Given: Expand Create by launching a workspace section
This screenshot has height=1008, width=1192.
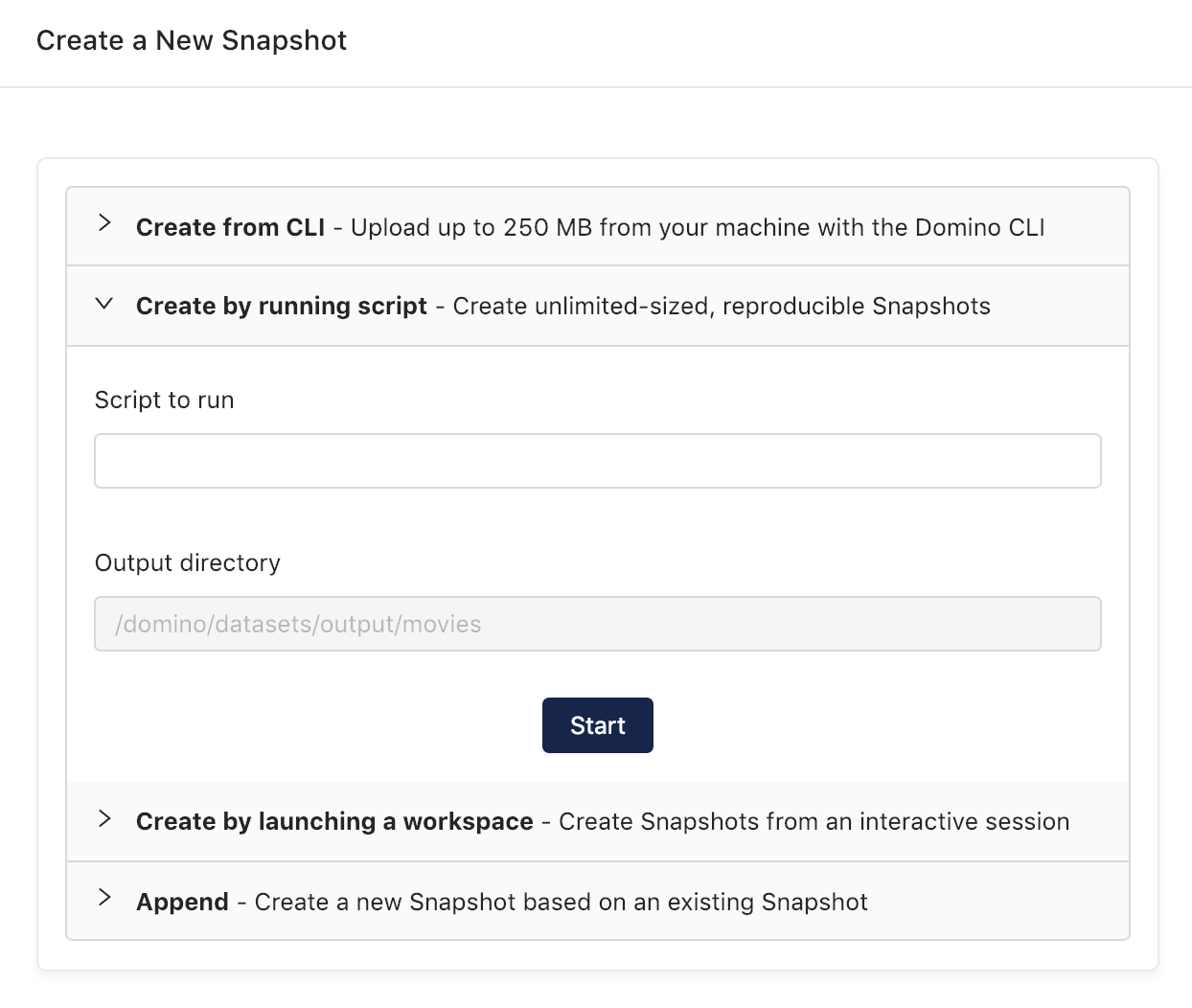Looking at the screenshot, I should [598, 821].
